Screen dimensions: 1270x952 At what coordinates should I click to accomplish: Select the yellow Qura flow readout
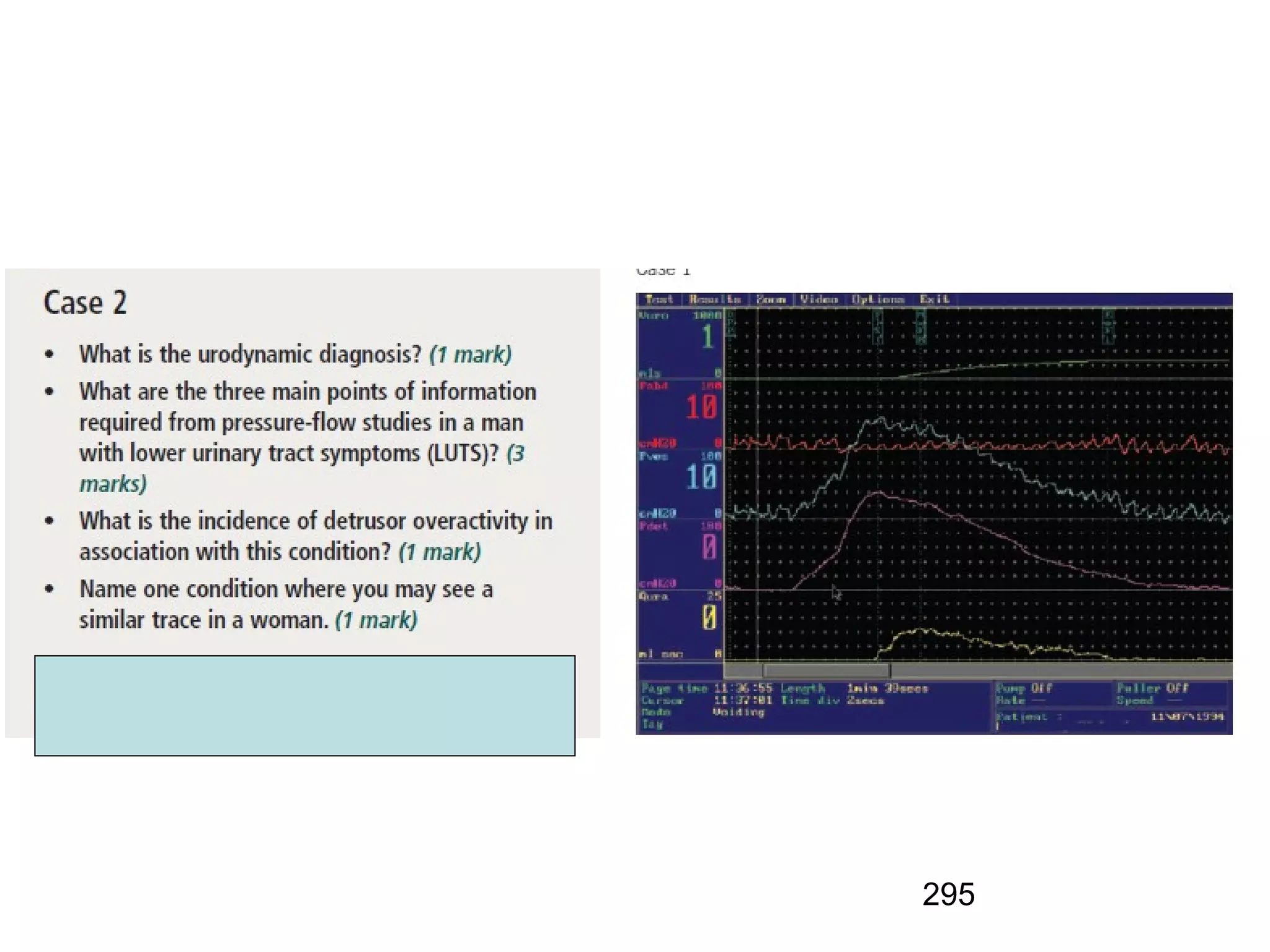pyautogui.click(x=709, y=617)
